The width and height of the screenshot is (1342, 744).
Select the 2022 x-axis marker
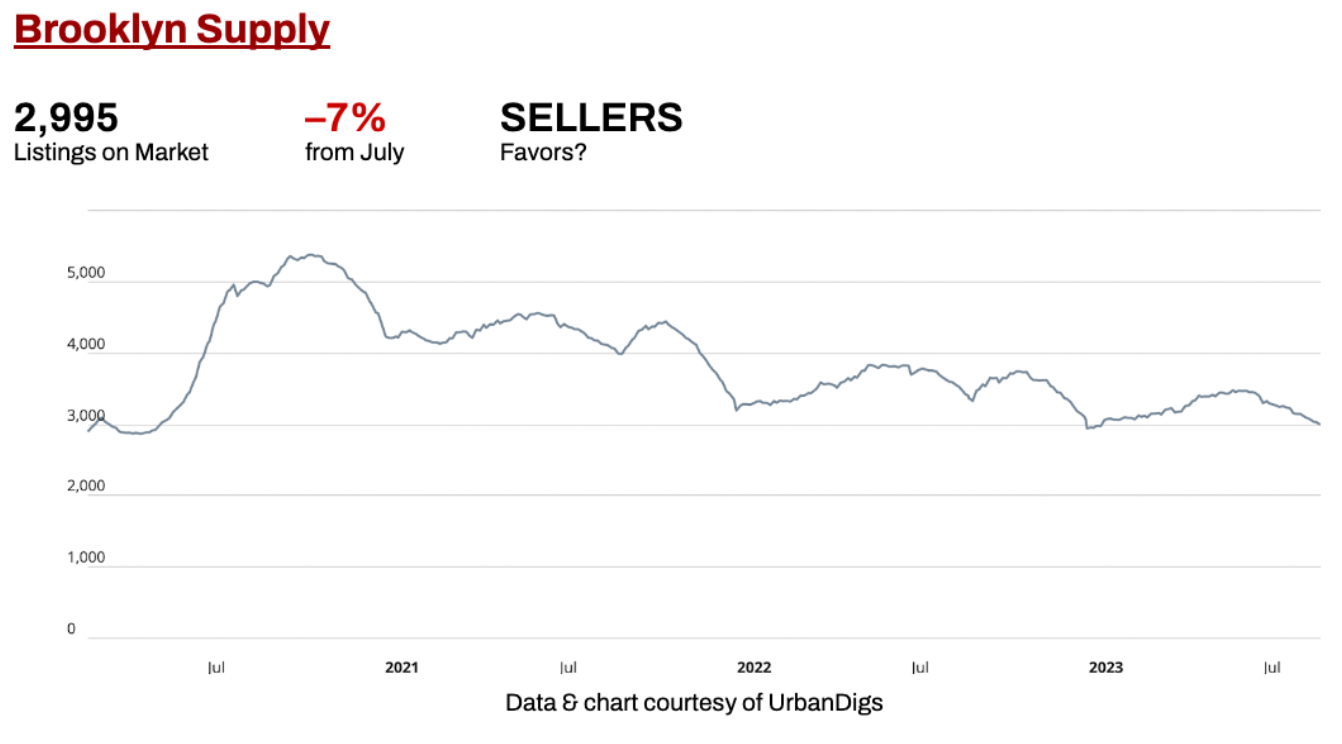click(x=754, y=667)
